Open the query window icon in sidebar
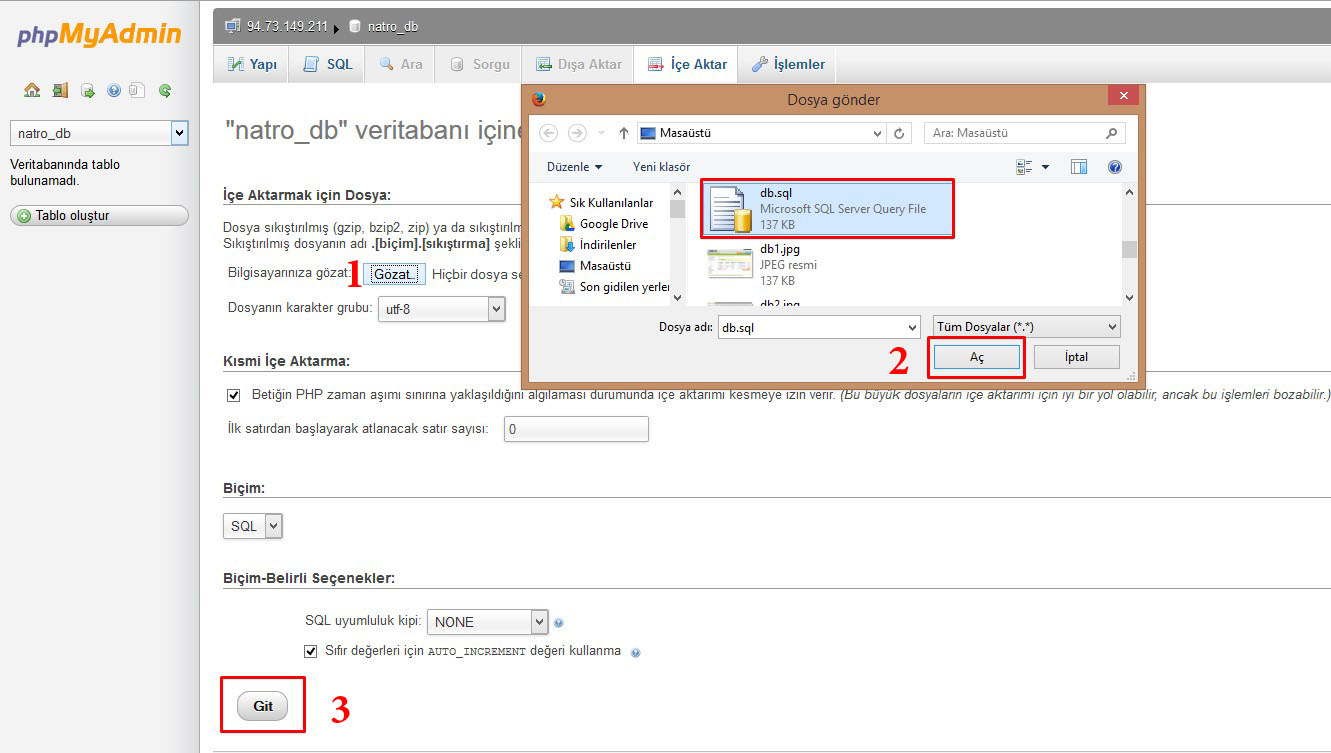The image size is (1331, 753). click(x=88, y=90)
